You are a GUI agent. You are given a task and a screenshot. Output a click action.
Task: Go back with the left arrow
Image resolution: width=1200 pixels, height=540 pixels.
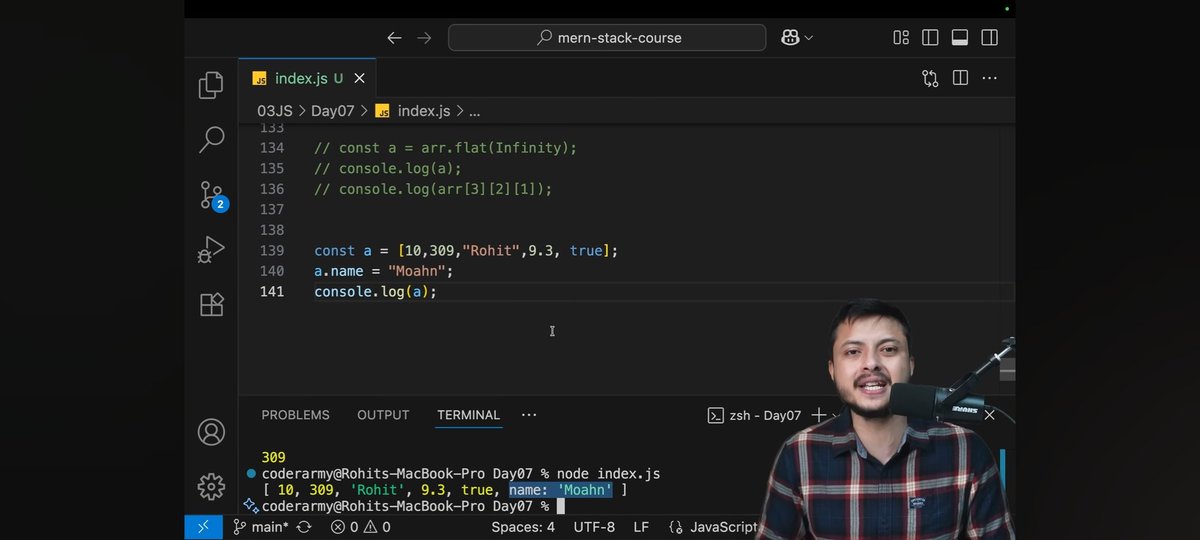click(394, 38)
